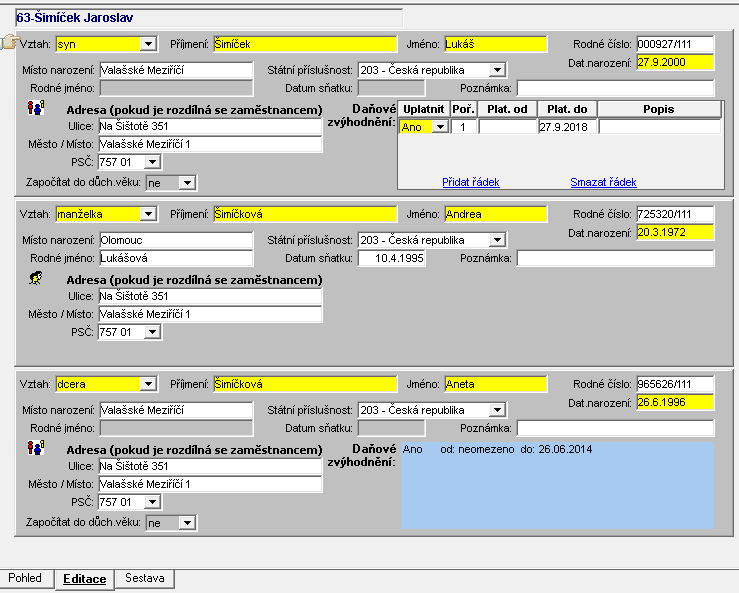
Task: Expand Státní příslušnost dropdown for Aneta
Action: (497, 411)
